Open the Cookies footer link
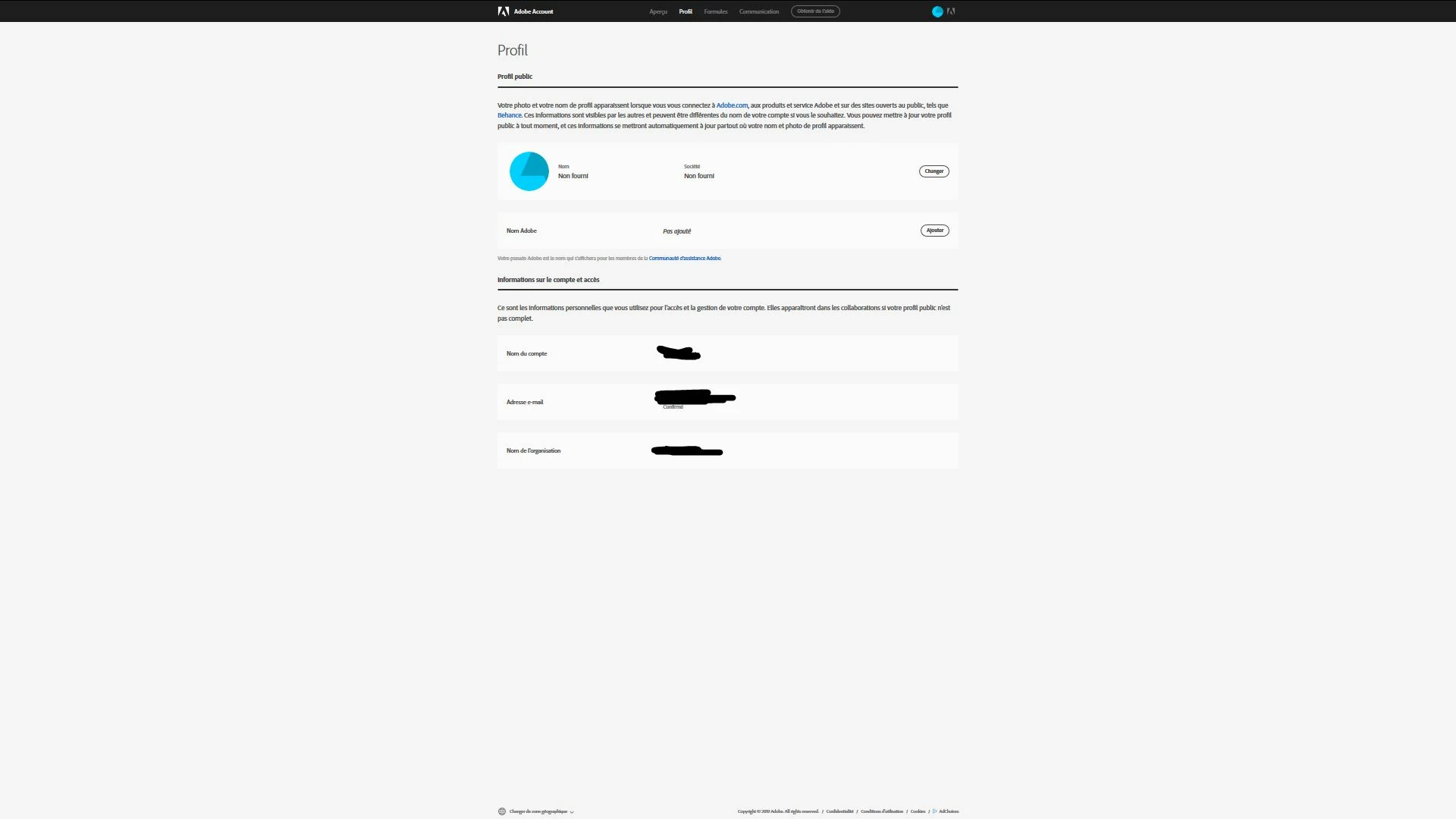 click(918, 811)
